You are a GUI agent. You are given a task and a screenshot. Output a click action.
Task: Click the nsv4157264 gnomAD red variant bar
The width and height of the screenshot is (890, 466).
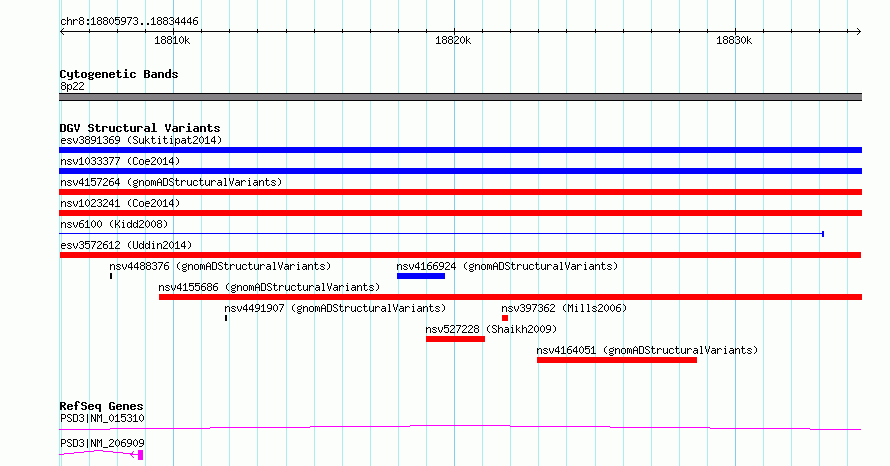point(460,192)
